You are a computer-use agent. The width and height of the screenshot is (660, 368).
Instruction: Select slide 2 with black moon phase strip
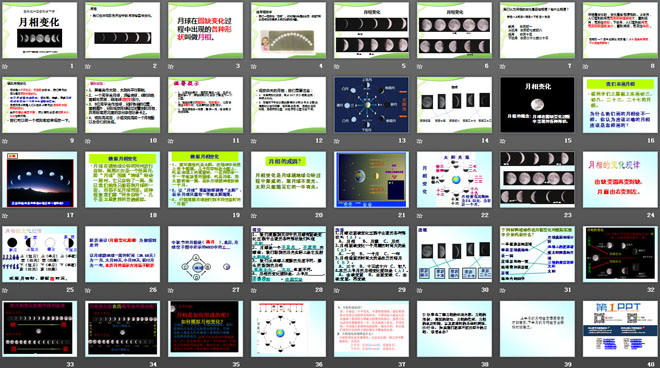122,30
